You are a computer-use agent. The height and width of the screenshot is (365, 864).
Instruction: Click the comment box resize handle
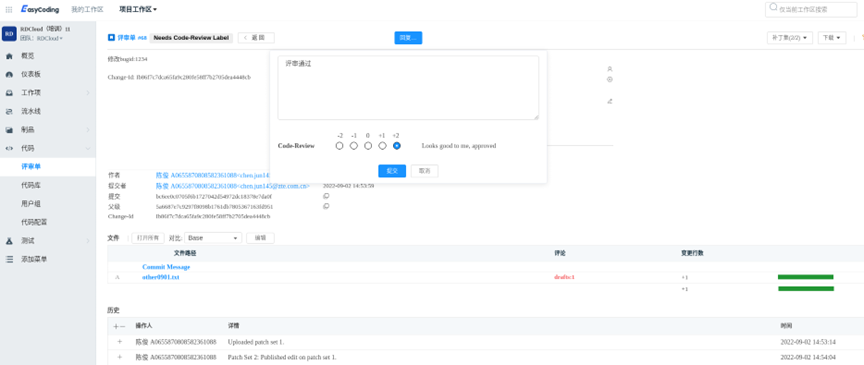click(x=536, y=117)
